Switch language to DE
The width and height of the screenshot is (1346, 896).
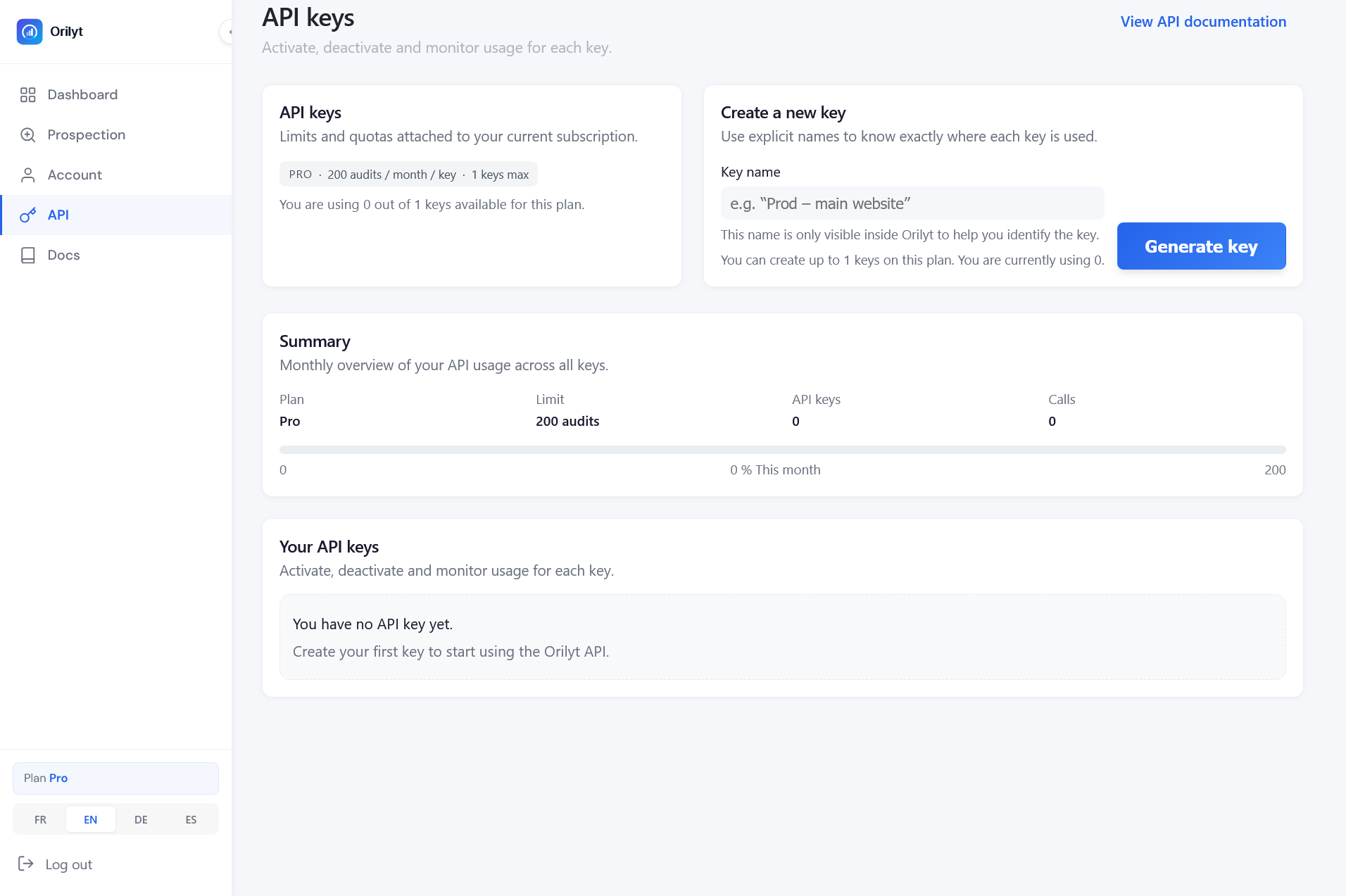point(141,820)
